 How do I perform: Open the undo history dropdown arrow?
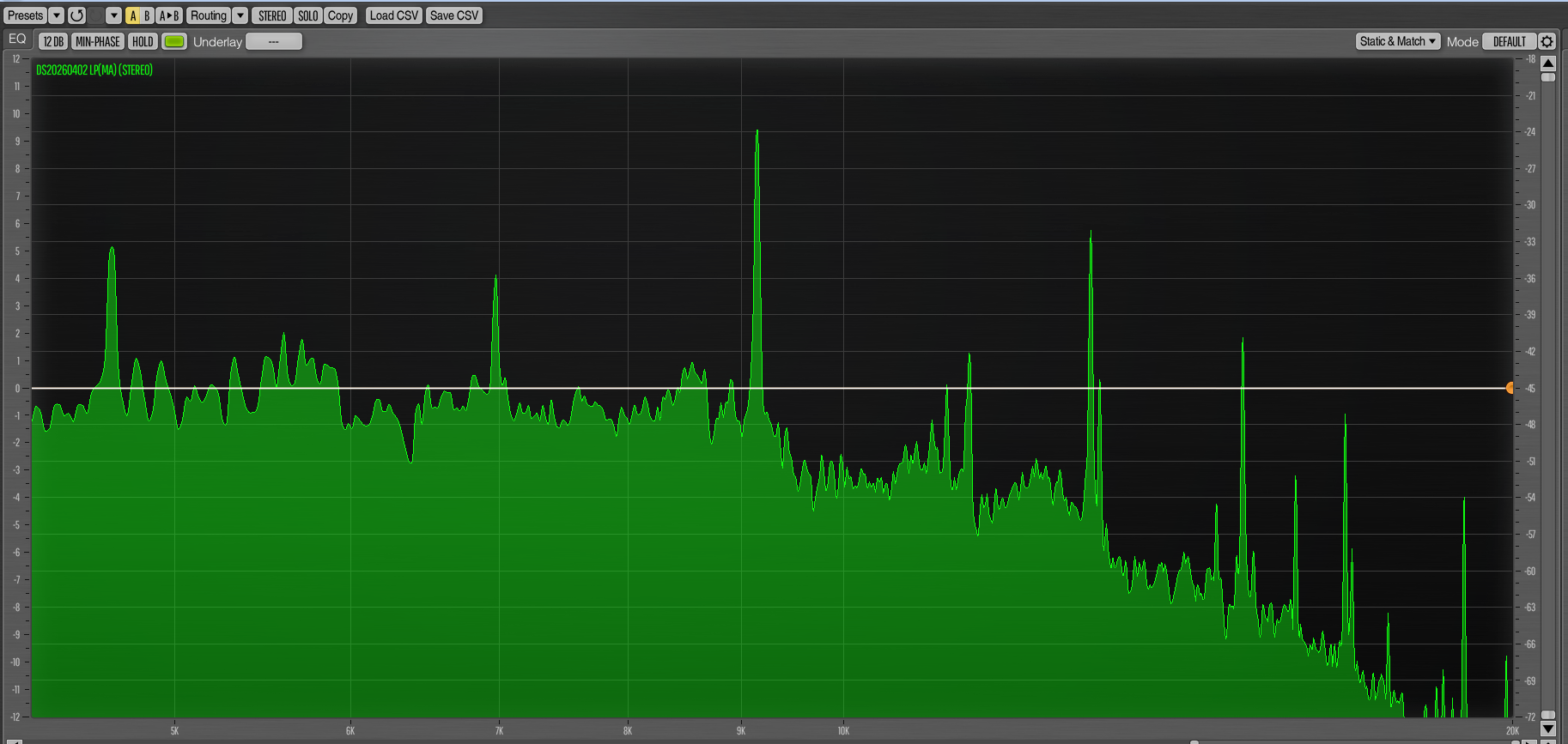click(x=113, y=15)
